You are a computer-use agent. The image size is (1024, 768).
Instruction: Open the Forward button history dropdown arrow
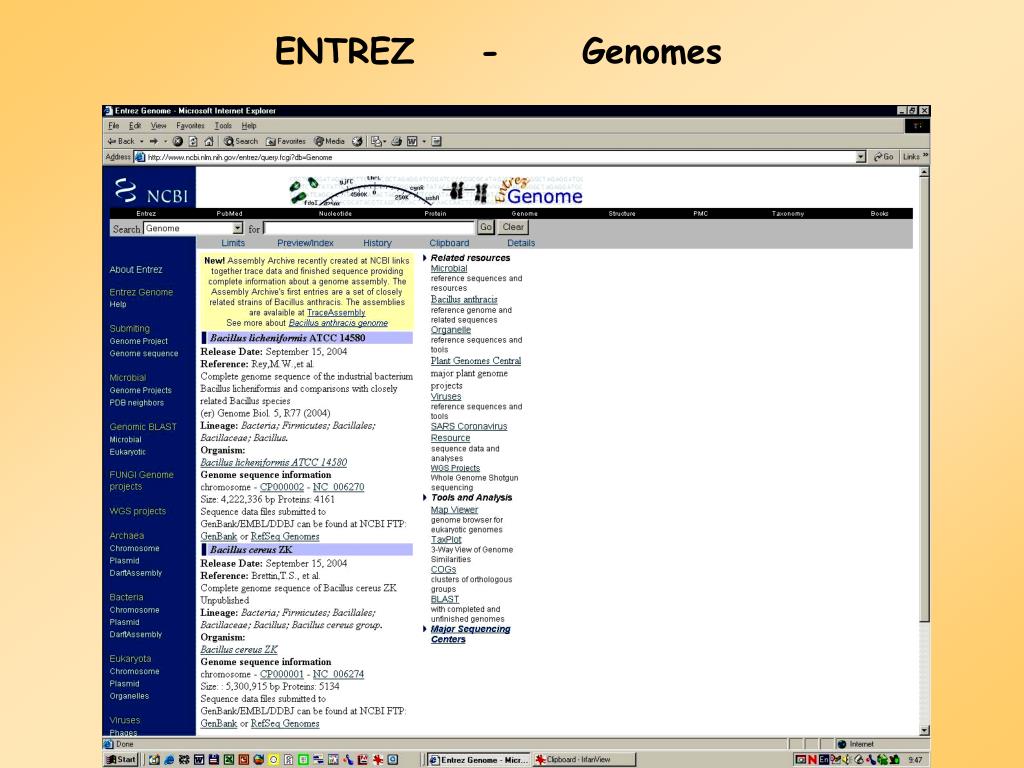click(165, 141)
